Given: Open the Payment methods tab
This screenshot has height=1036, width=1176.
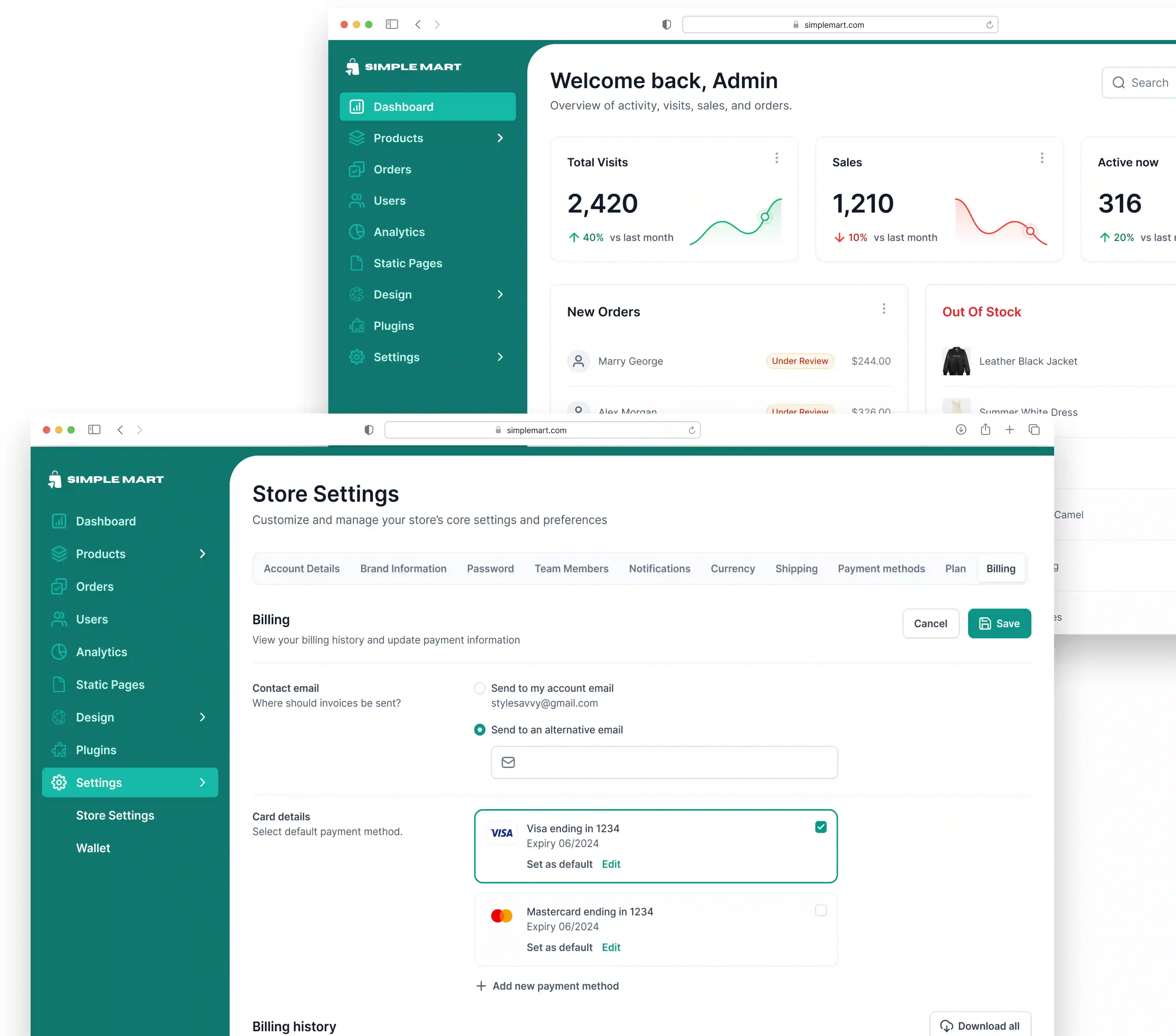Looking at the screenshot, I should point(881,569).
